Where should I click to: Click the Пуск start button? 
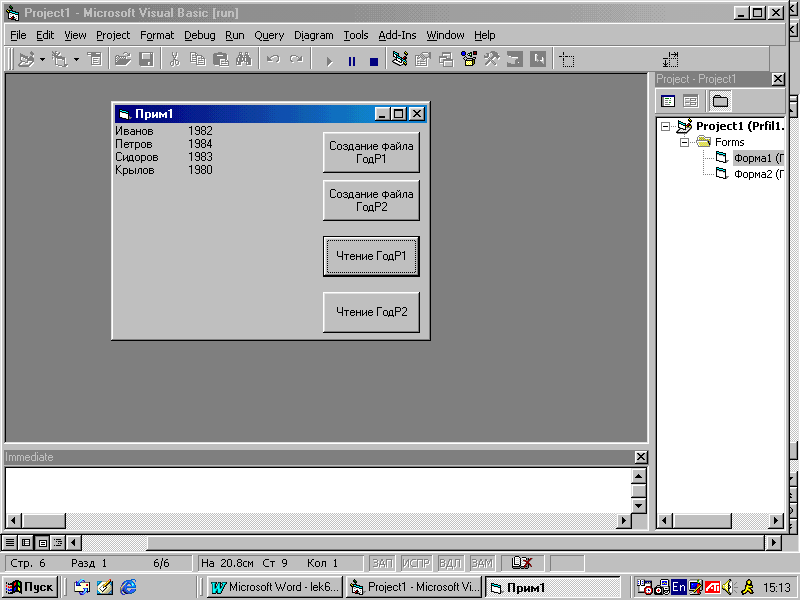tap(30, 587)
